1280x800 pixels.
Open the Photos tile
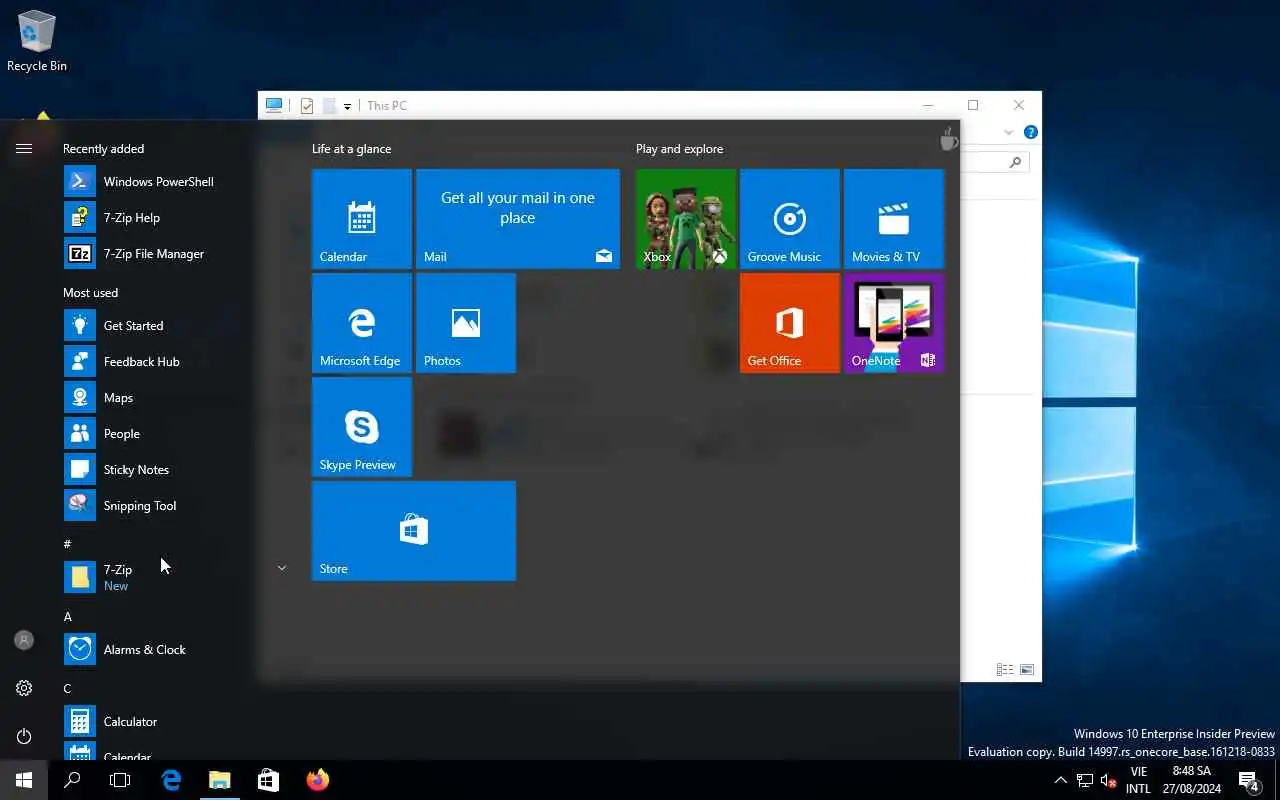point(466,323)
